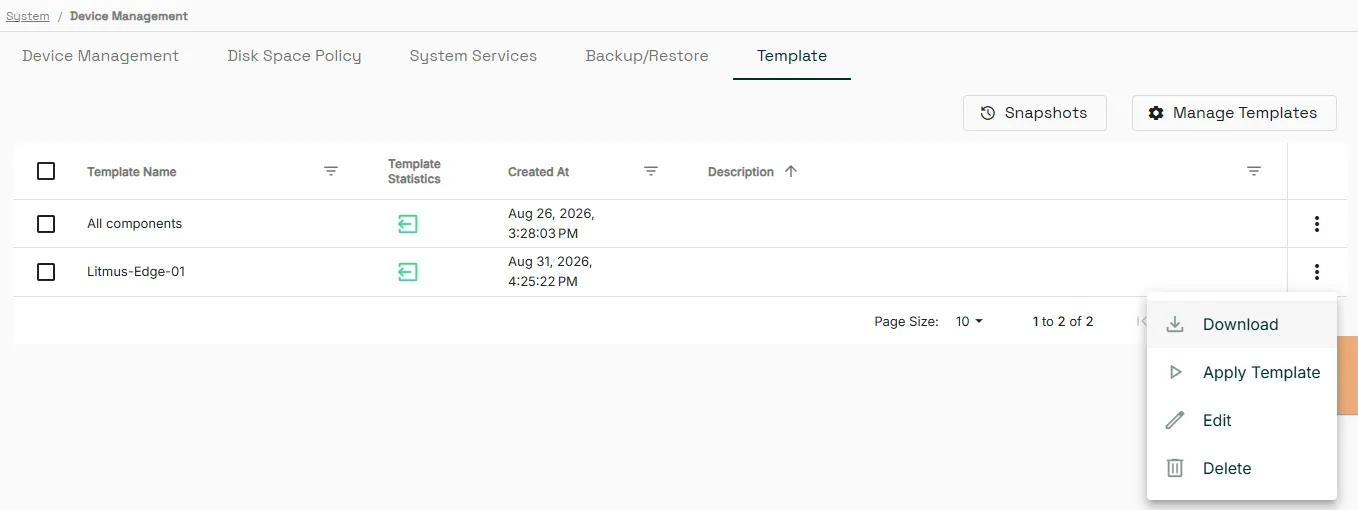The width and height of the screenshot is (1358, 510).
Task: Switch to the Backup/Restore tab
Action: [x=647, y=56]
